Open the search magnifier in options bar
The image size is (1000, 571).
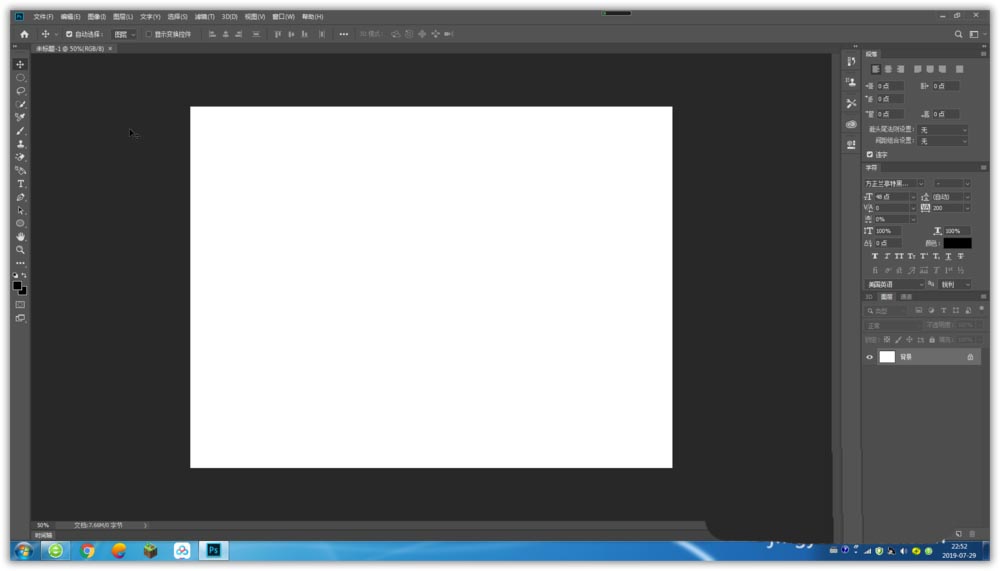tap(958, 34)
